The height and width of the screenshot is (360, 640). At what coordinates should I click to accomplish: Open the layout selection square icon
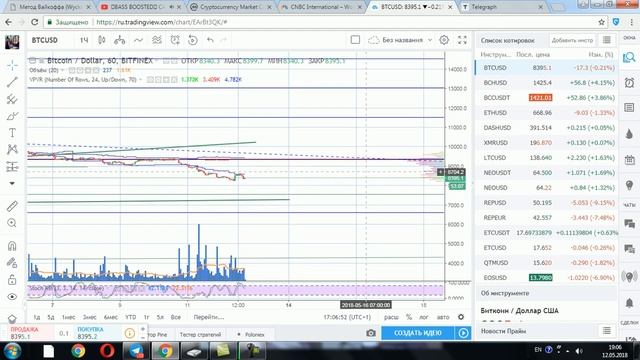tap(355, 40)
